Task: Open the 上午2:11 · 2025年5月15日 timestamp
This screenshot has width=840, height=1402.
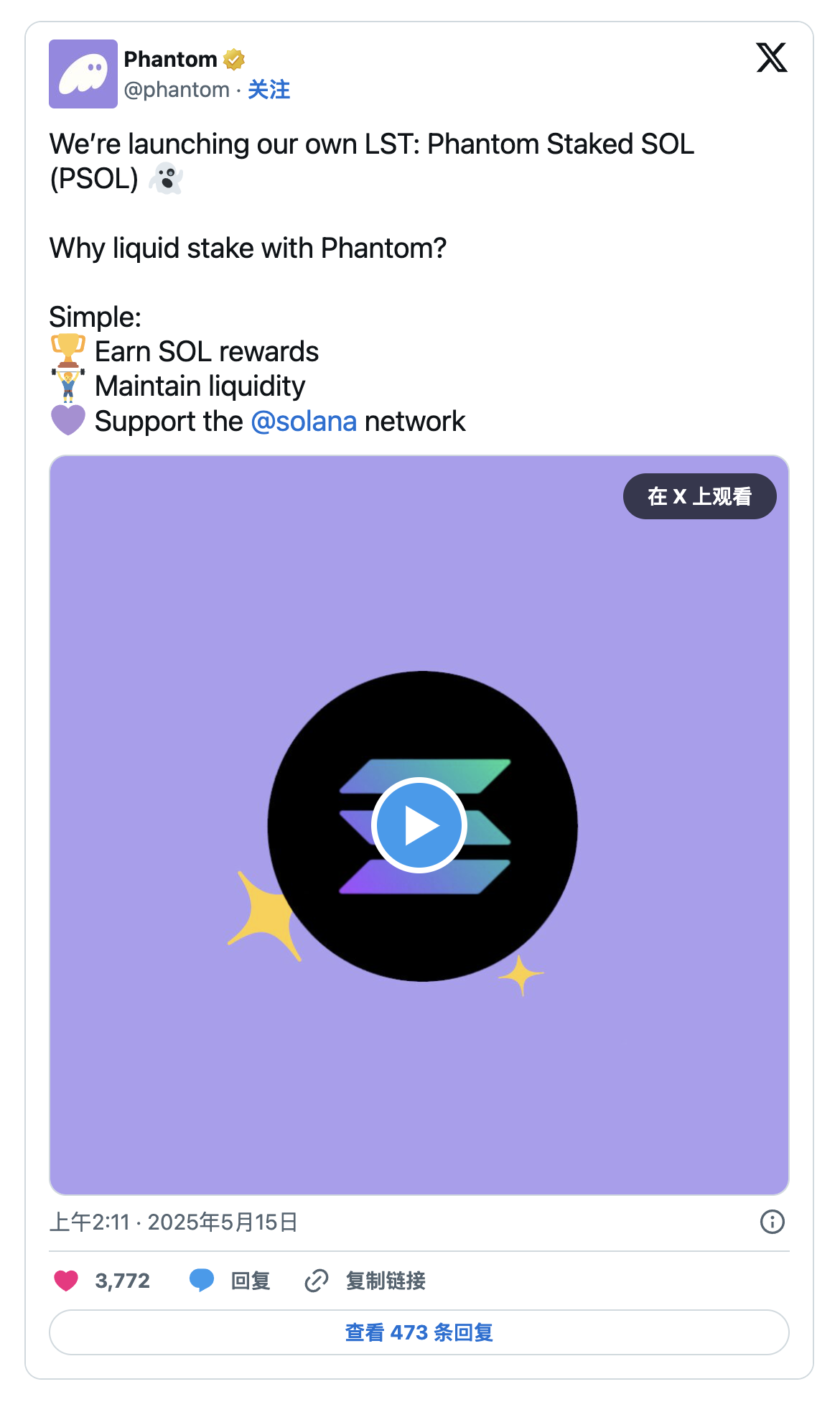Action: (x=173, y=1222)
